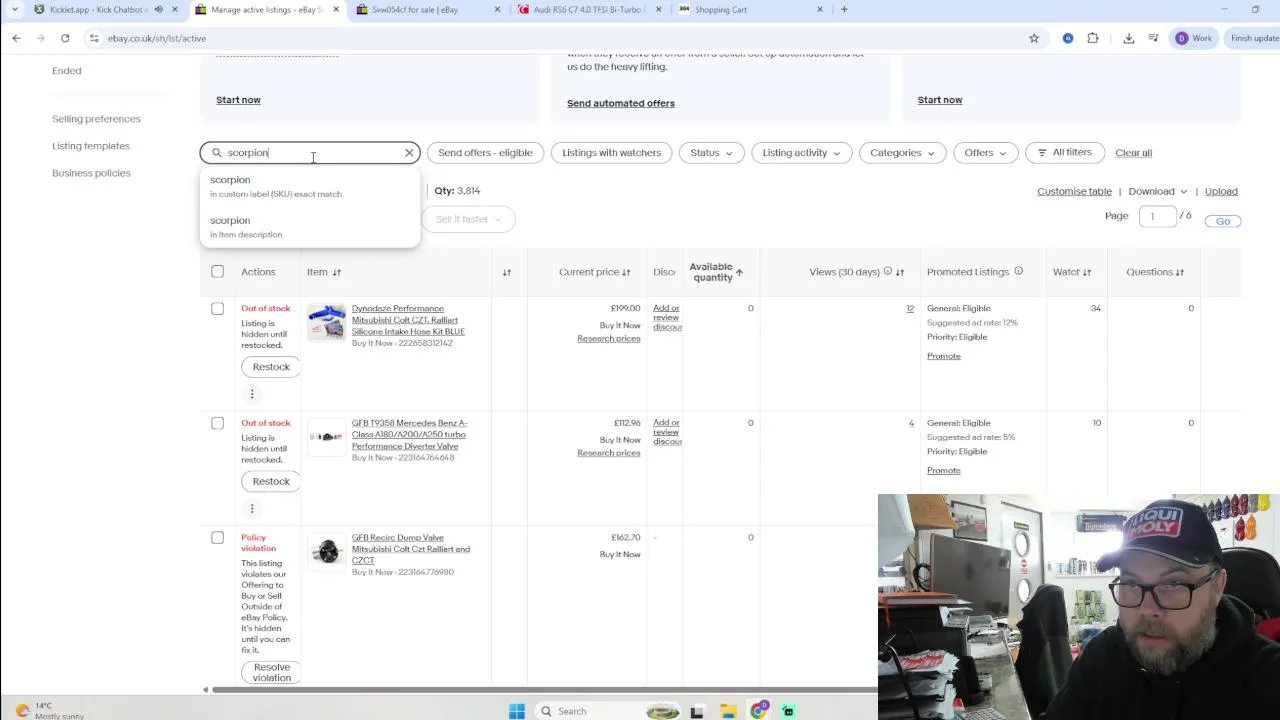Viewport: 1280px width, 720px height.
Task: Expand the Offers filter dropdown
Action: coord(986,153)
